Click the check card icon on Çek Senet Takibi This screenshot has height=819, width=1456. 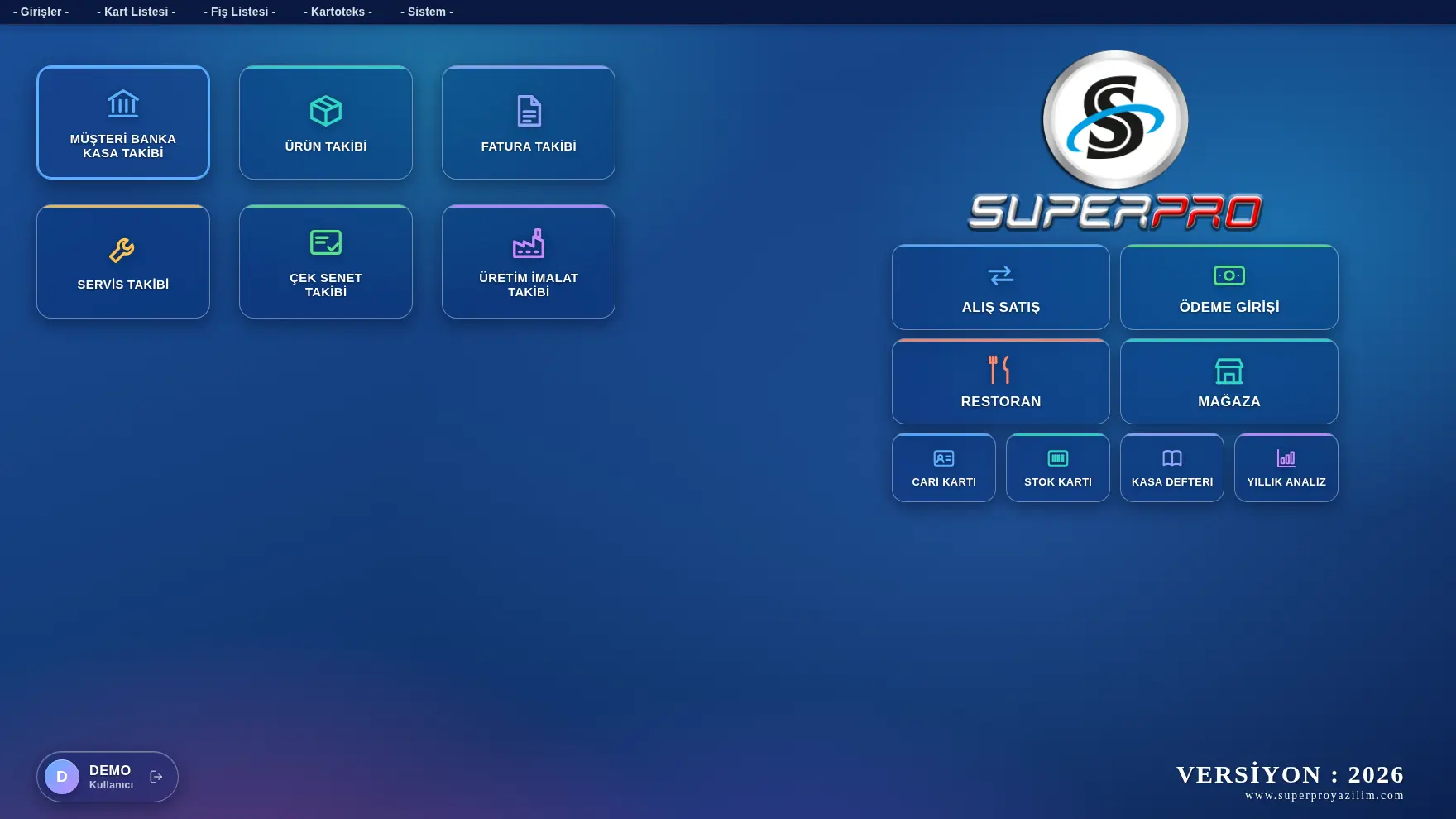[x=326, y=242]
